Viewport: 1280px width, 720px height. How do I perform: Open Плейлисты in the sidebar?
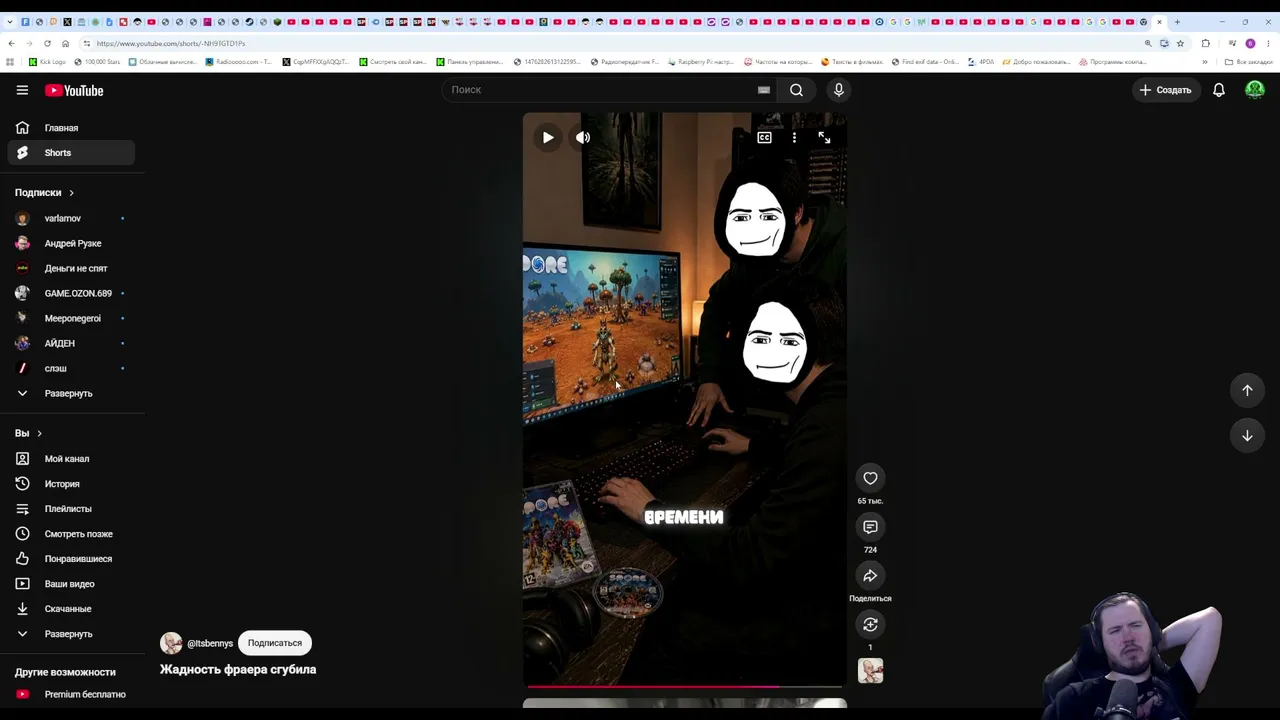tap(70, 509)
